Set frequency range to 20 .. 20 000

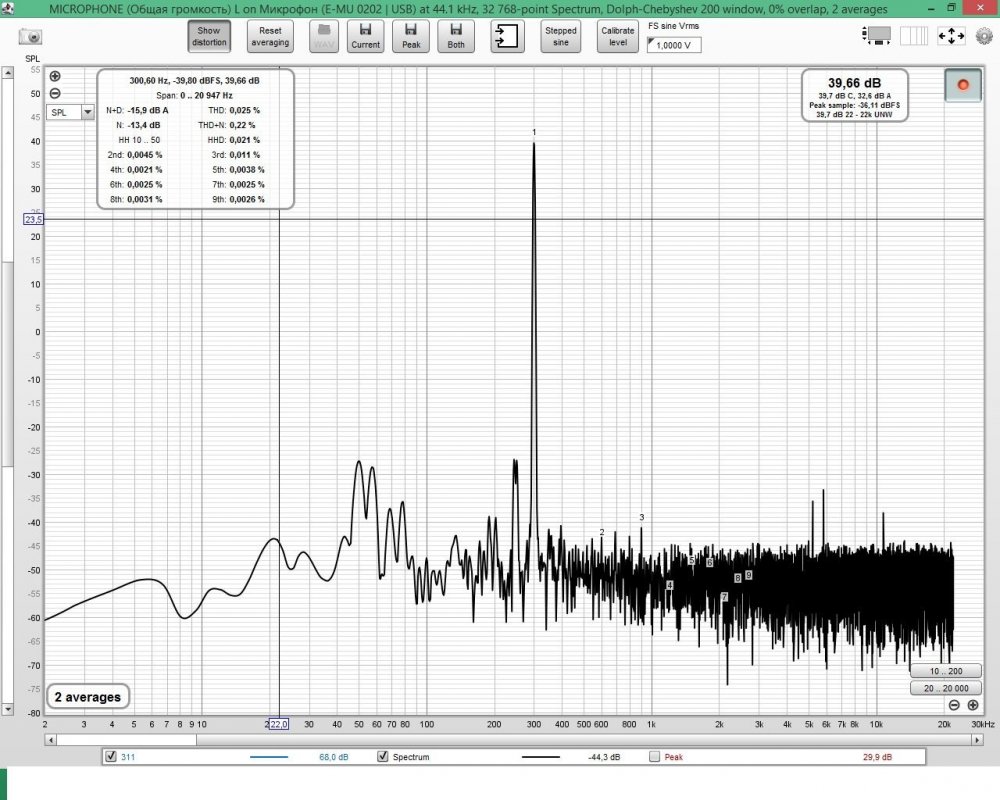point(946,688)
